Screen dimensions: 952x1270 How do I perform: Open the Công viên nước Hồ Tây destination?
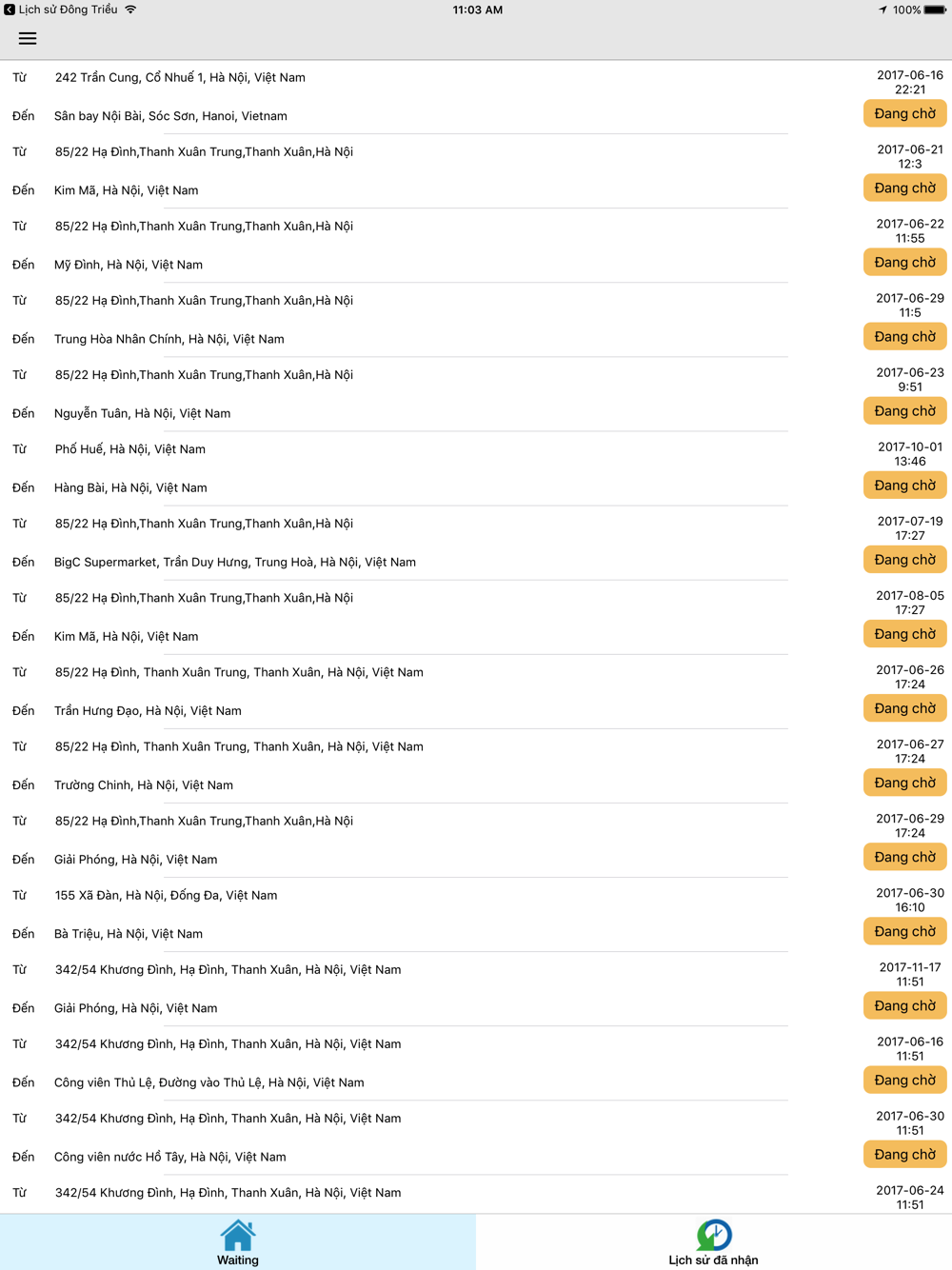[169, 1157]
